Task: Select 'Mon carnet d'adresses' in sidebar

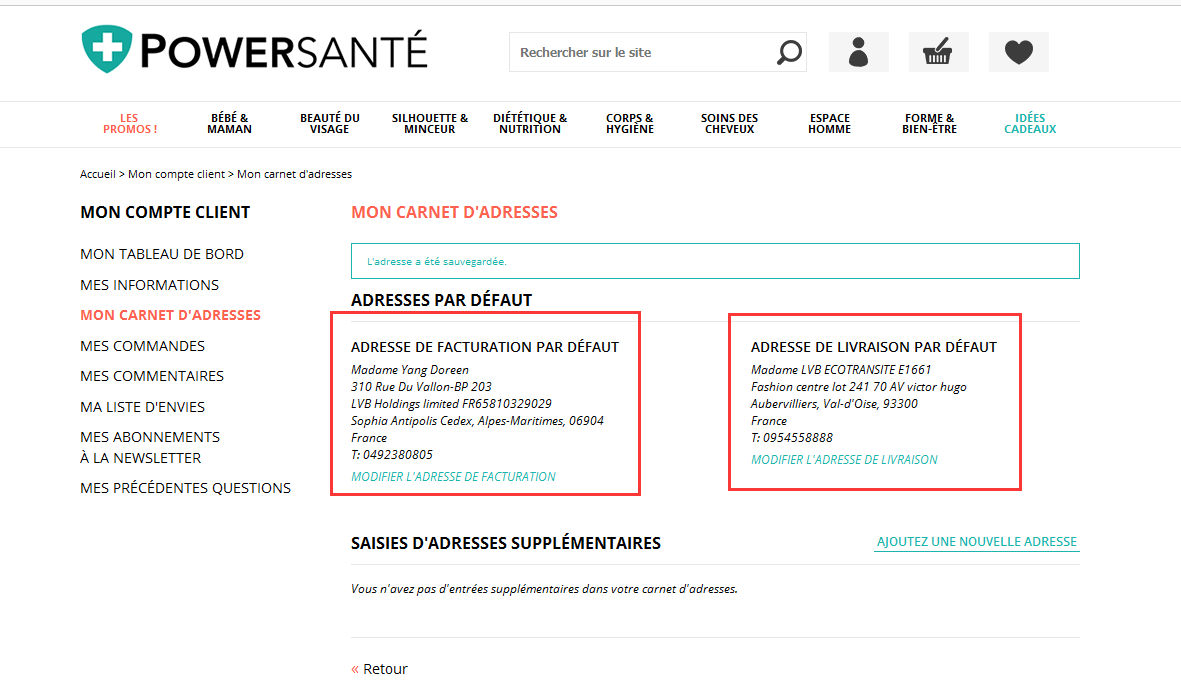Action: pos(170,315)
